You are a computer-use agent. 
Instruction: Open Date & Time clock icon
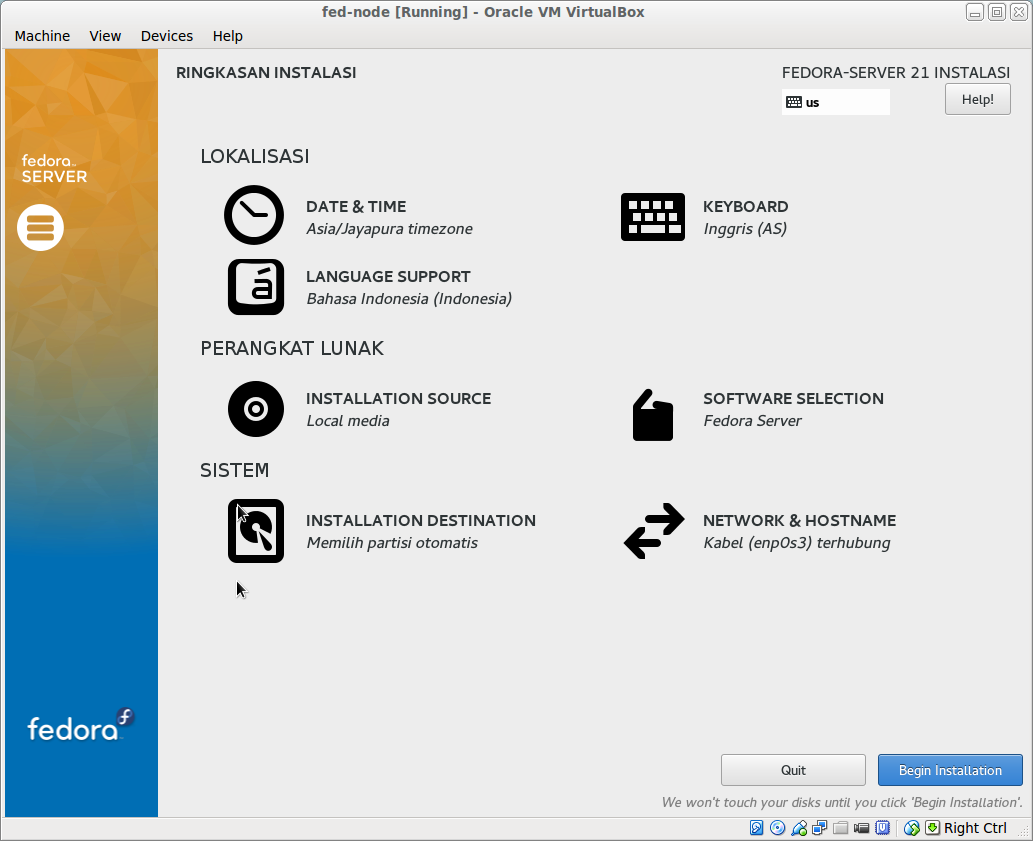click(254, 215)
